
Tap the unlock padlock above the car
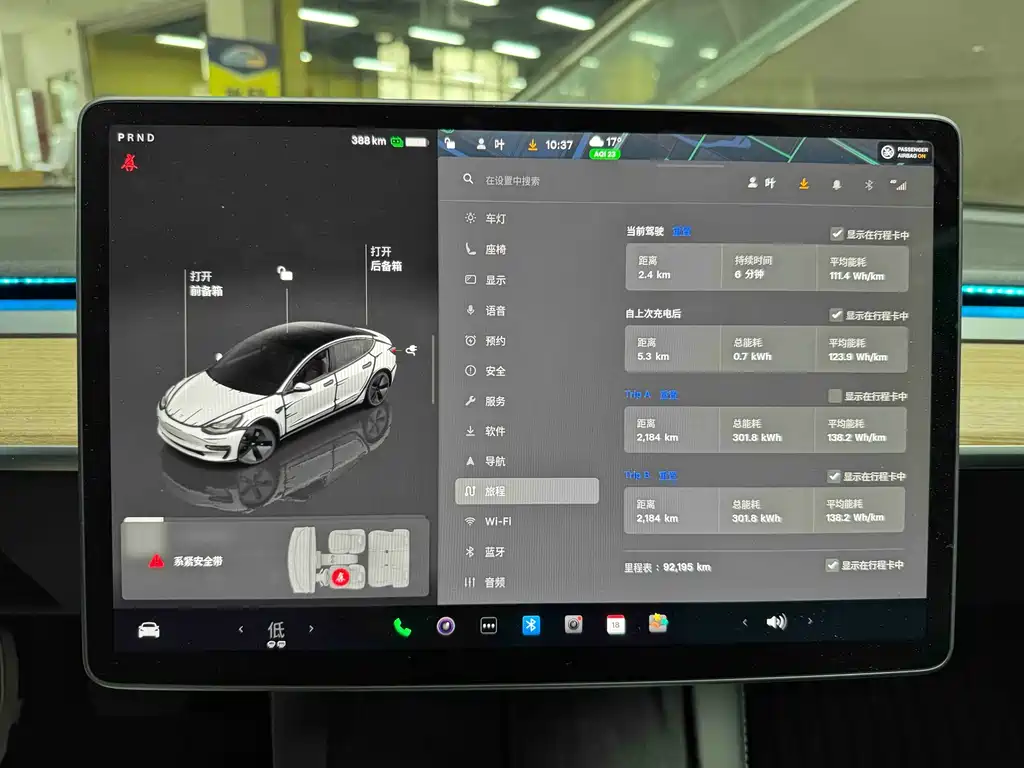click(x=285, y=272)
